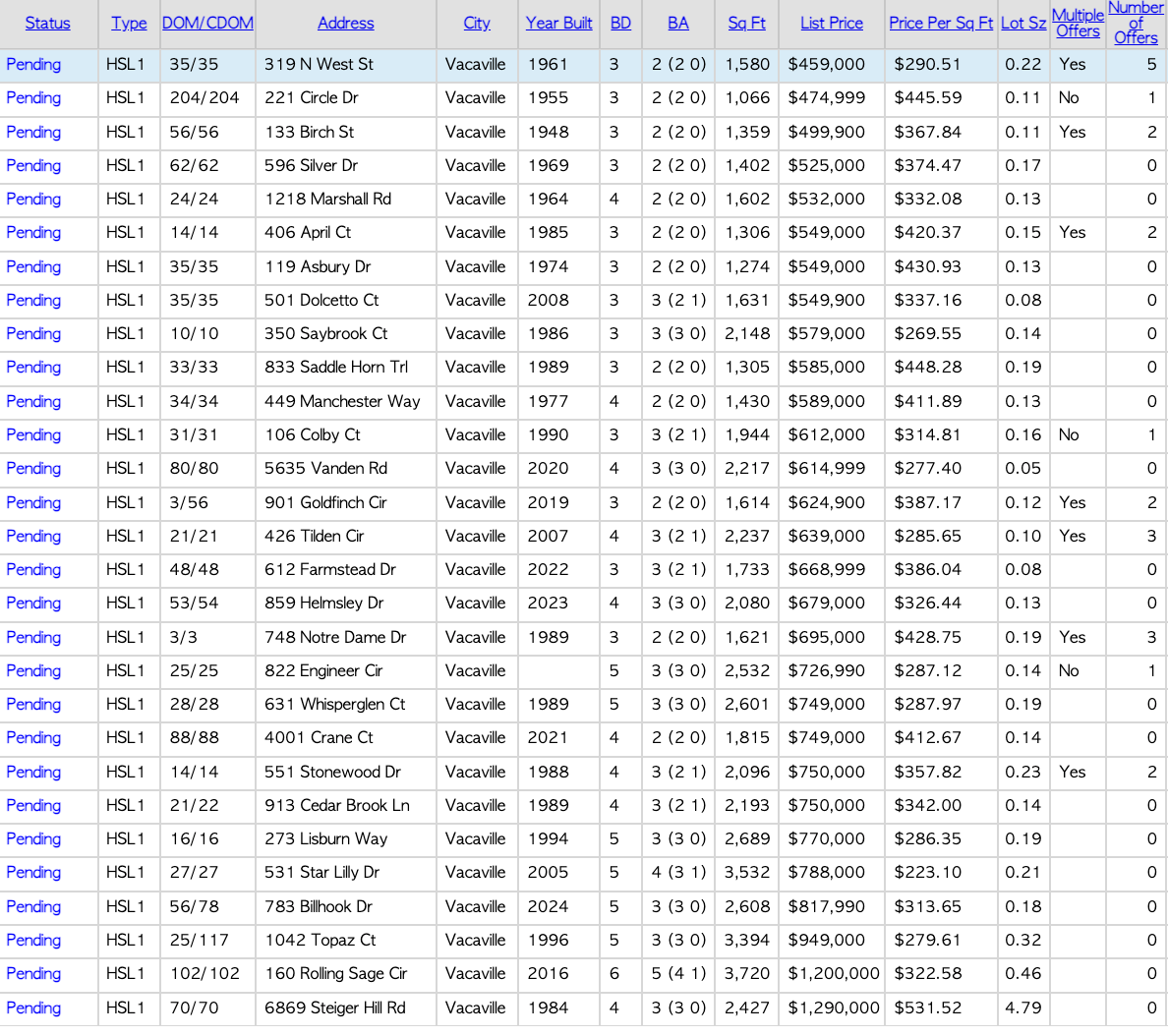
Task: Select the lot size value 4.79
Action: coord(1022,1008)
